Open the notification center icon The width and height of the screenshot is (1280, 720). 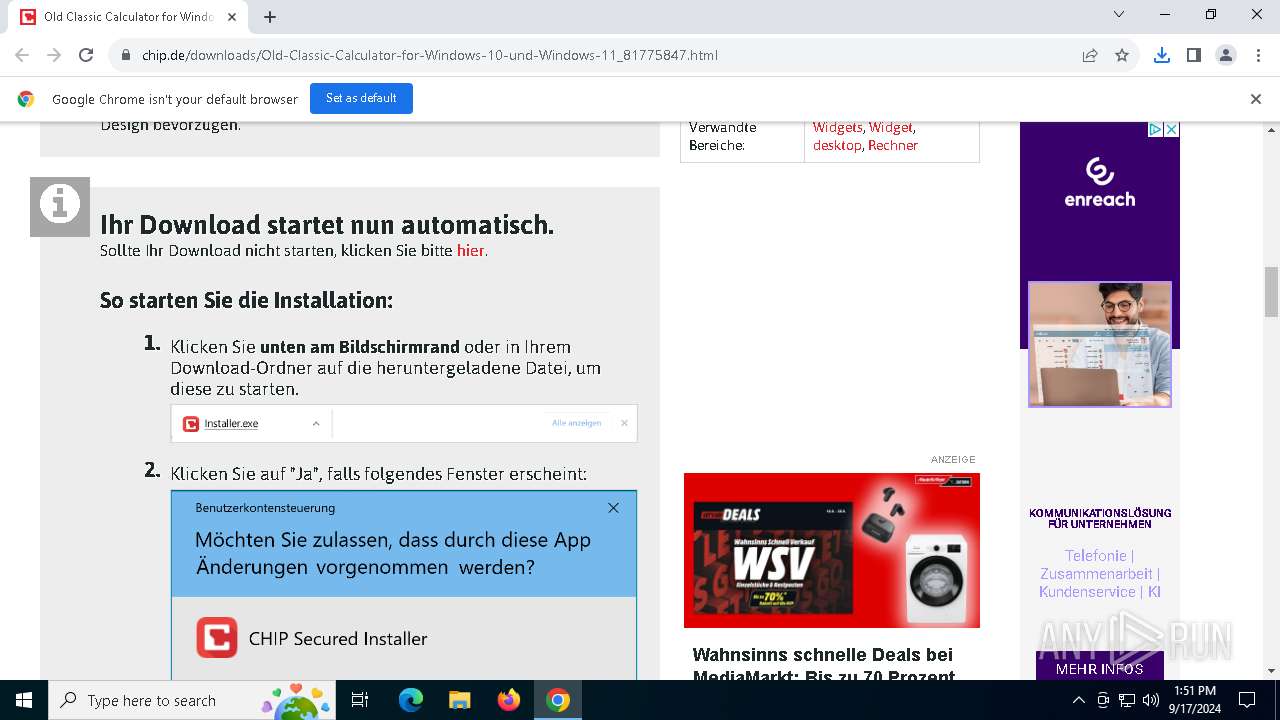(1247, 700)
